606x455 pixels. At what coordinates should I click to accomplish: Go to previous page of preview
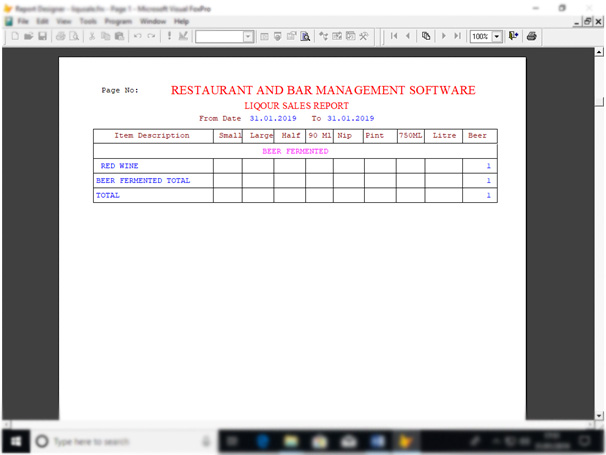(408, 36)
